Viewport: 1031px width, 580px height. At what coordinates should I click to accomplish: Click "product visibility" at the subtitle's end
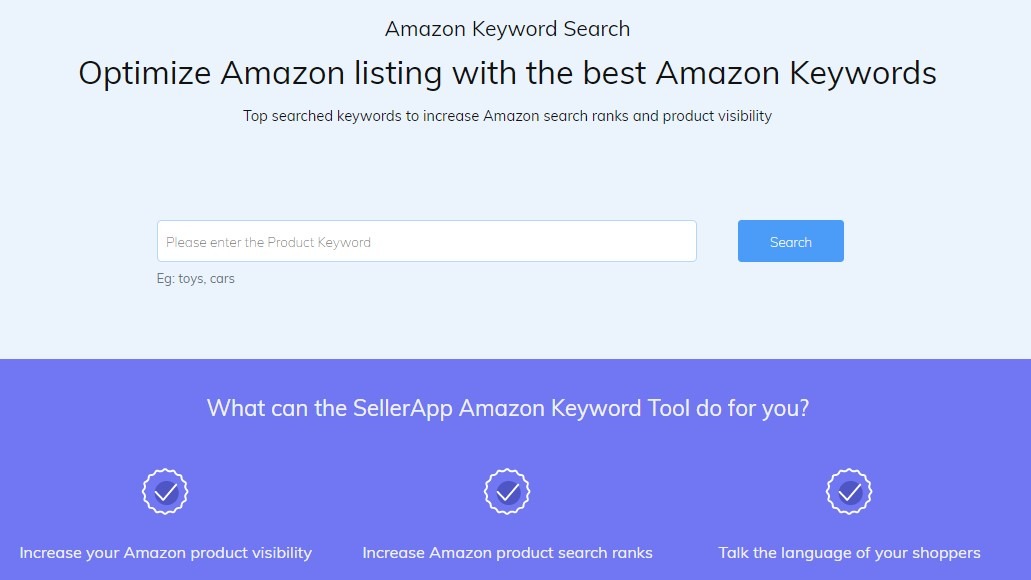tap(716, 116)
